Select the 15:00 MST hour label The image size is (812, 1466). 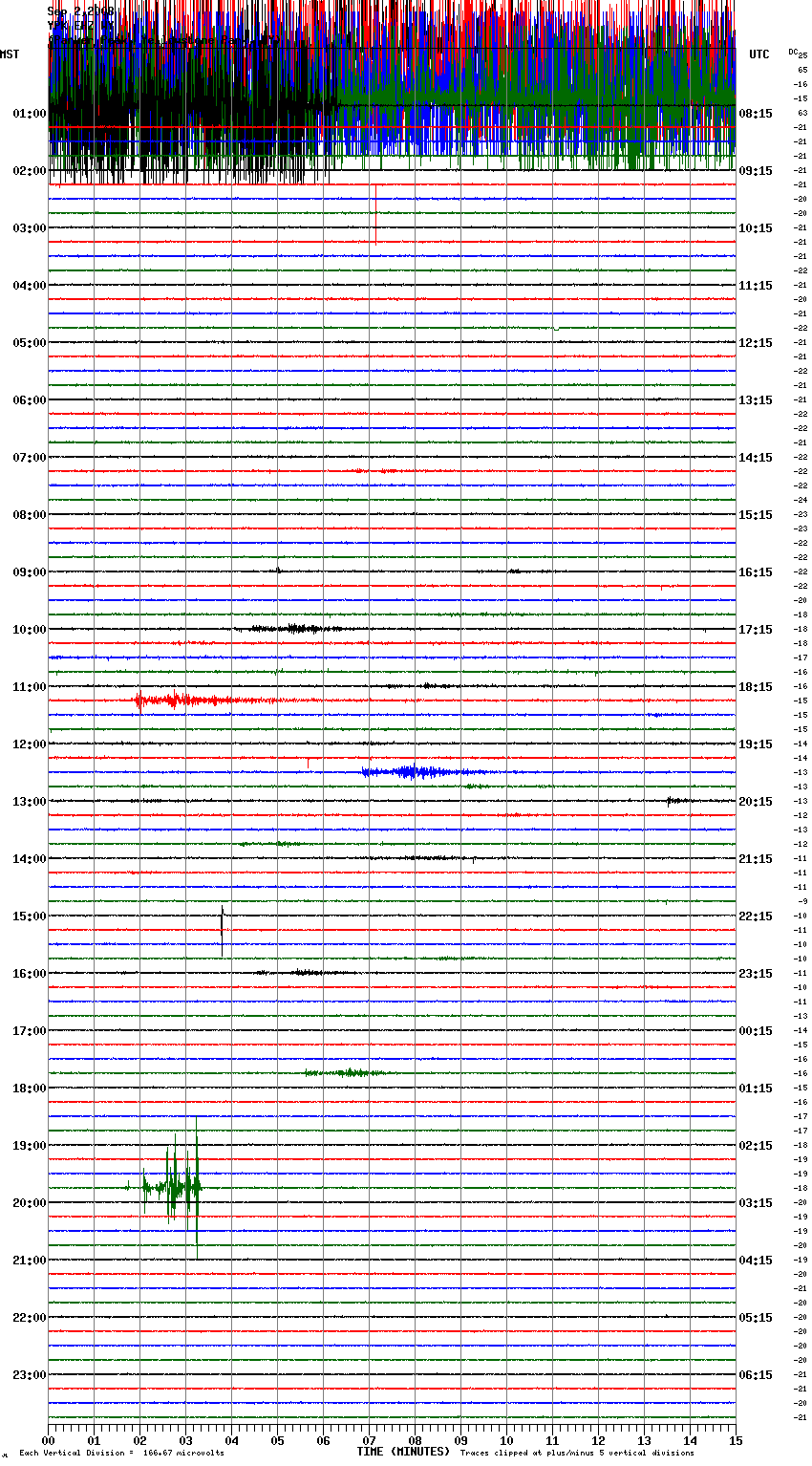[x=30, y=916]
